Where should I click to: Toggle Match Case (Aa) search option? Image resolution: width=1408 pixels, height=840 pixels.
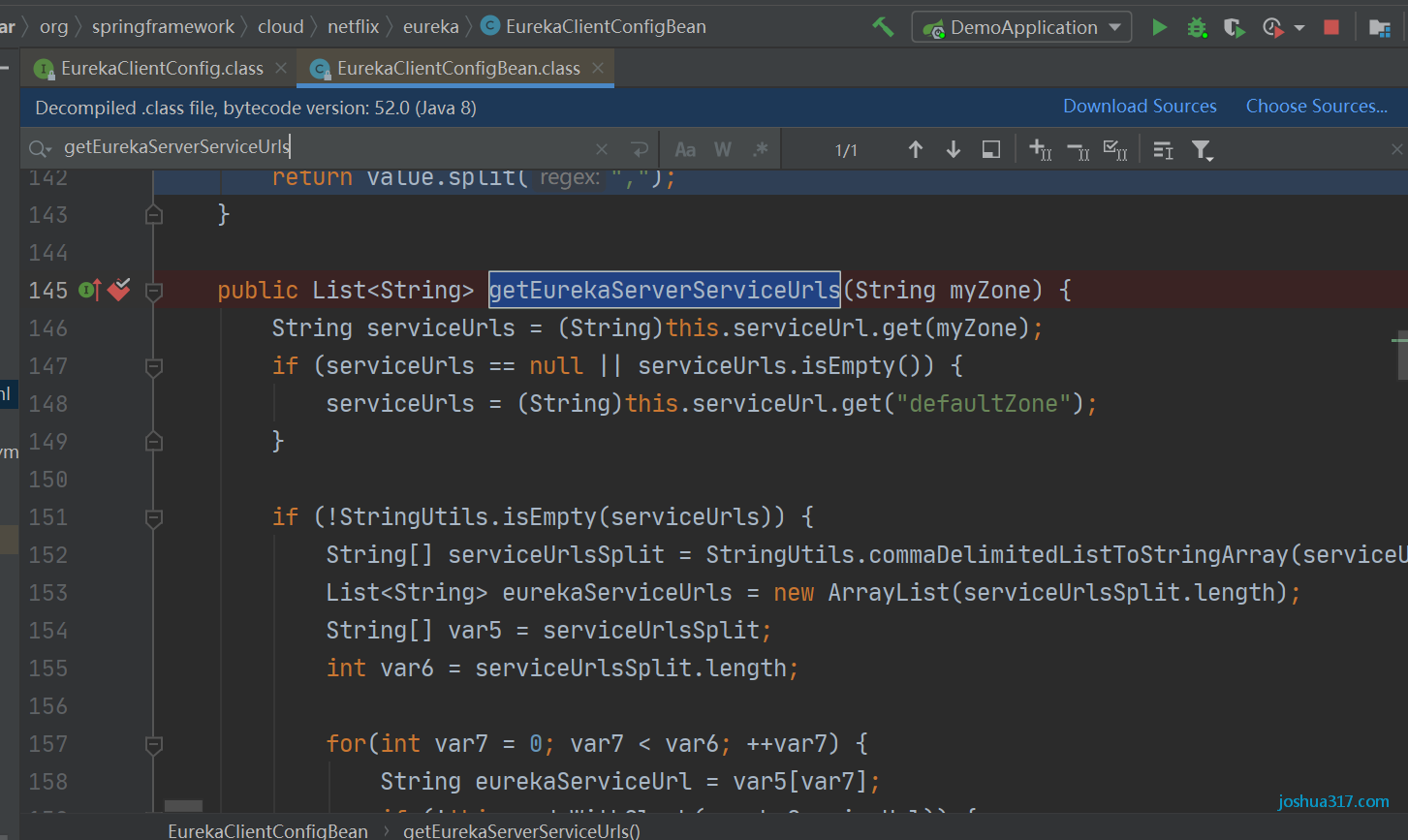[x=685, y=149]
